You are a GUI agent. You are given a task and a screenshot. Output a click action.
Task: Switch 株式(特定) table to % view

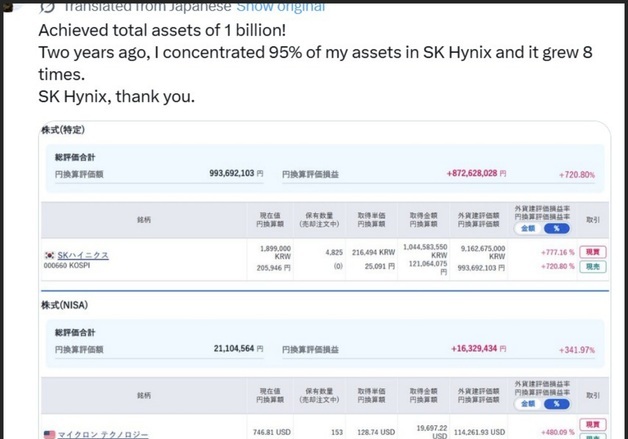pyautogui.click(x=557, y=228)
